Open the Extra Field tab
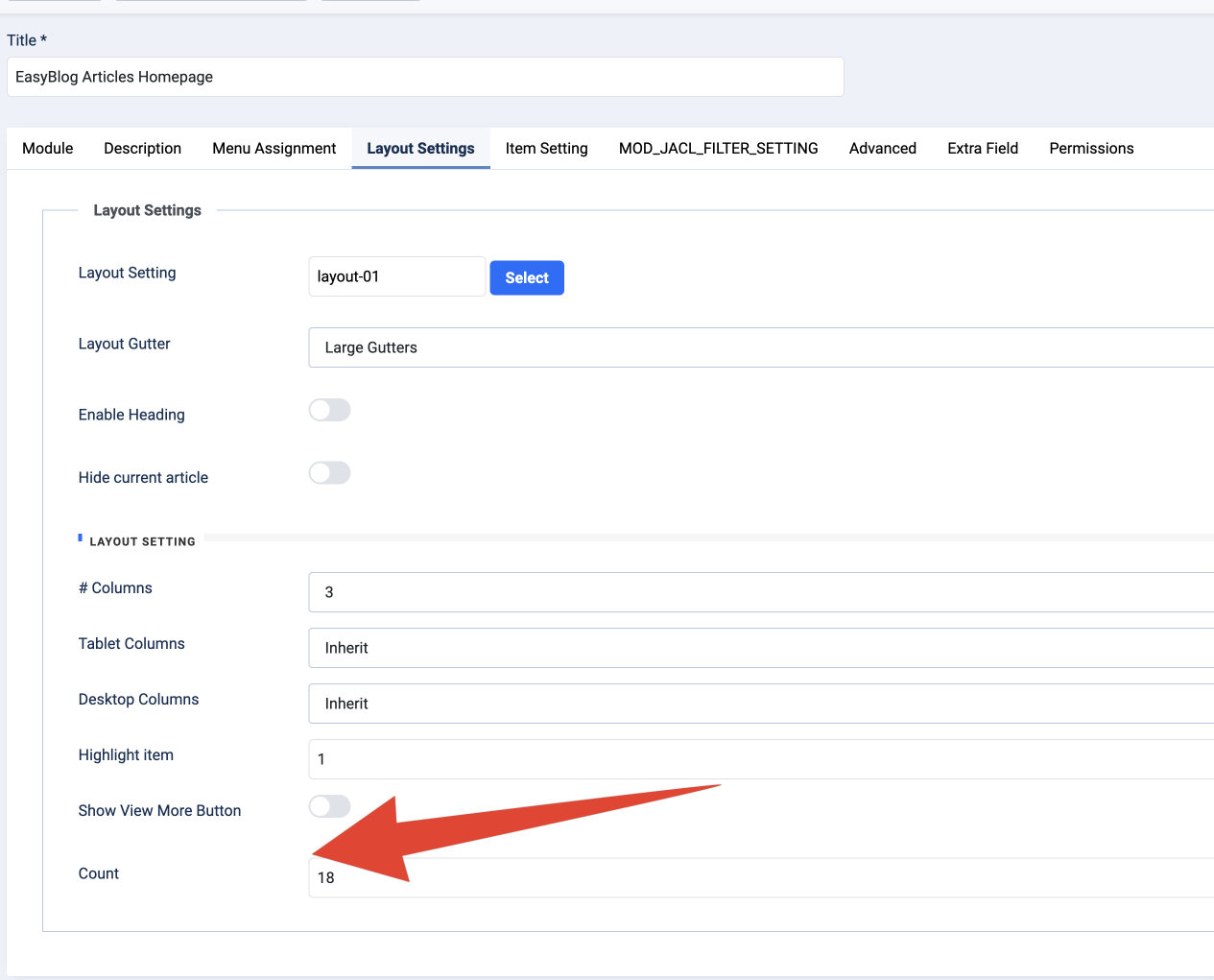 982,149
